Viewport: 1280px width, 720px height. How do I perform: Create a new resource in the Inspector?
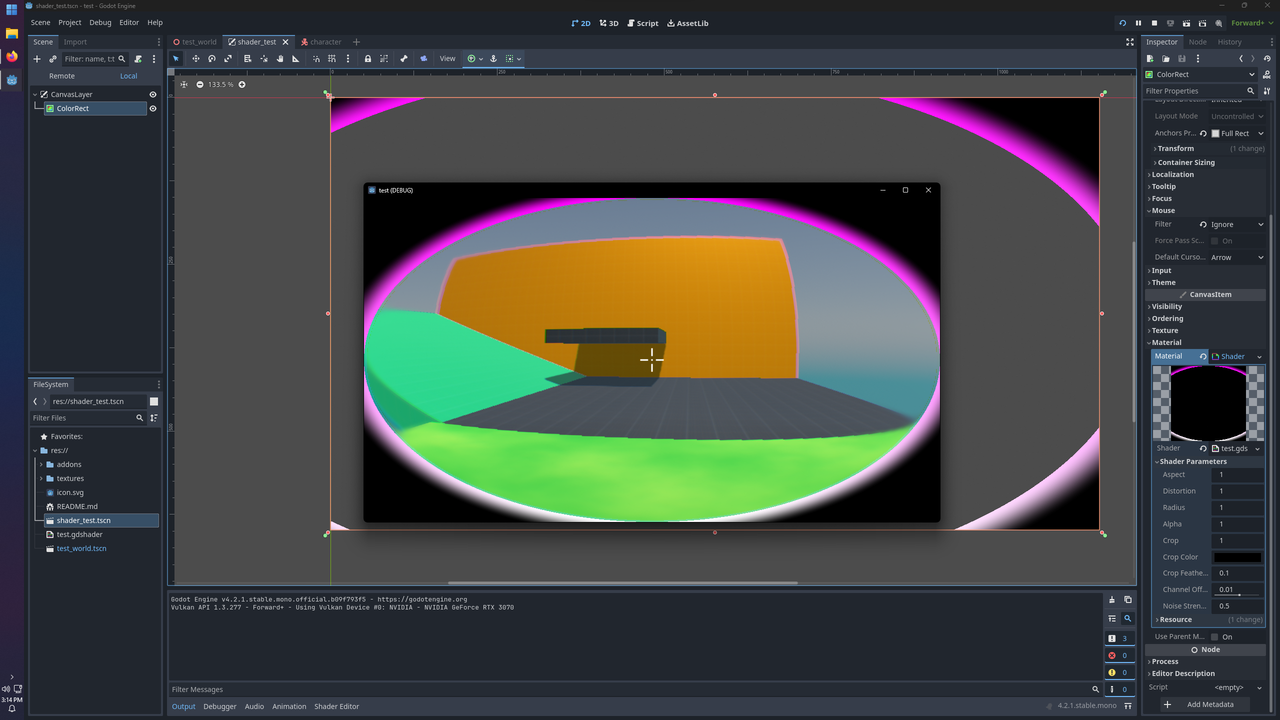pos(1150,59)
